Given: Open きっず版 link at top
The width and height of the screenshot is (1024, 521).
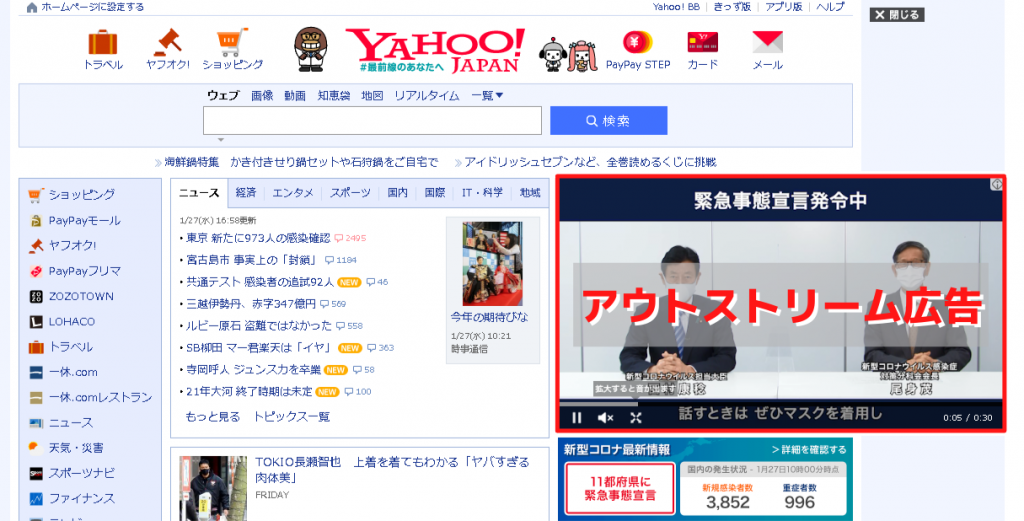Looking at the screenshot, I should pos(732,7).
